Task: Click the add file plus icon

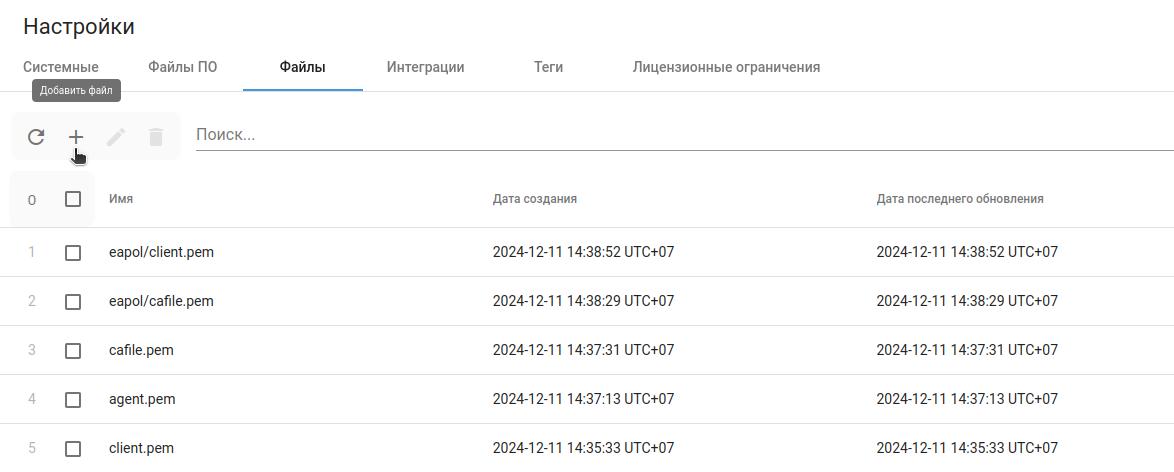Action: 76,137
